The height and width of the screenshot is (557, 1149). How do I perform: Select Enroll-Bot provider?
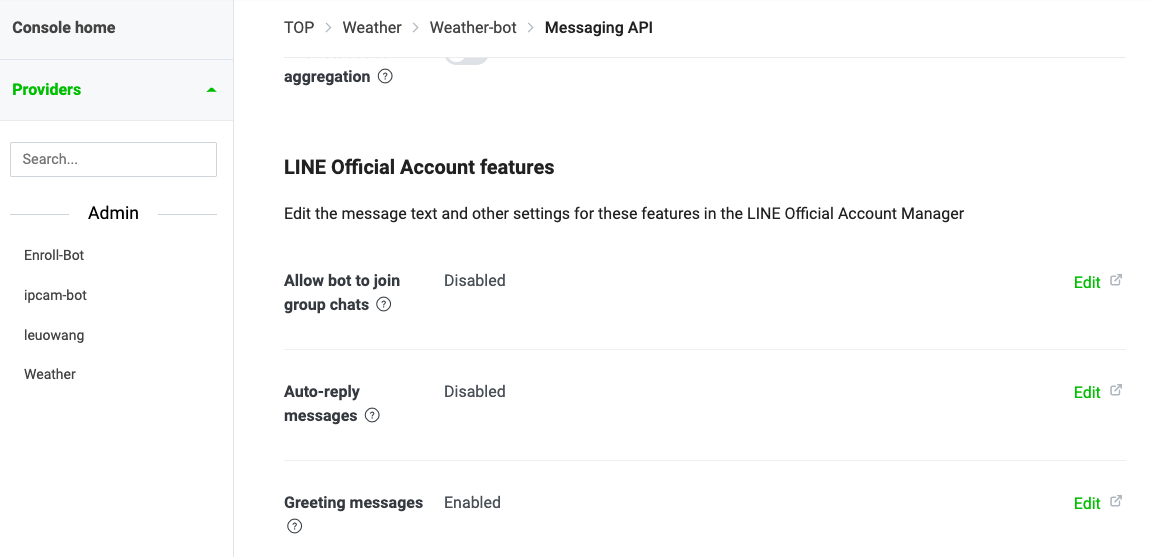(x=54, y=255)
